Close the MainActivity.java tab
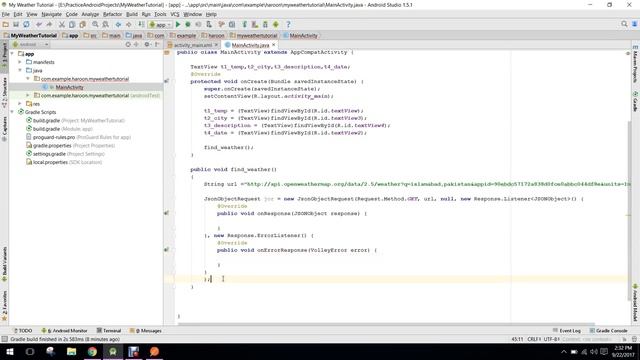Image resolution: width=640 pixels, height=360 pixels. coord(274,45)
